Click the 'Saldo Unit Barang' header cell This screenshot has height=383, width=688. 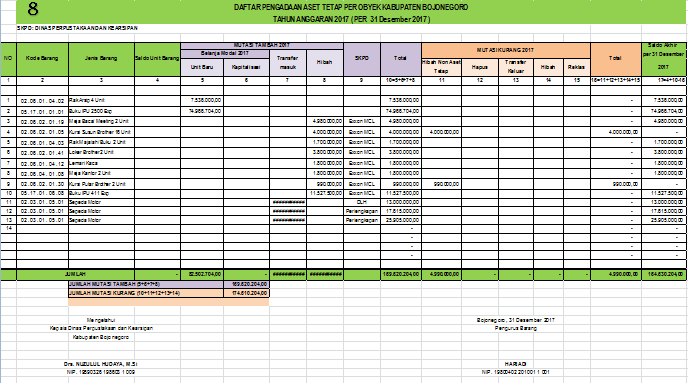point(157,59)
